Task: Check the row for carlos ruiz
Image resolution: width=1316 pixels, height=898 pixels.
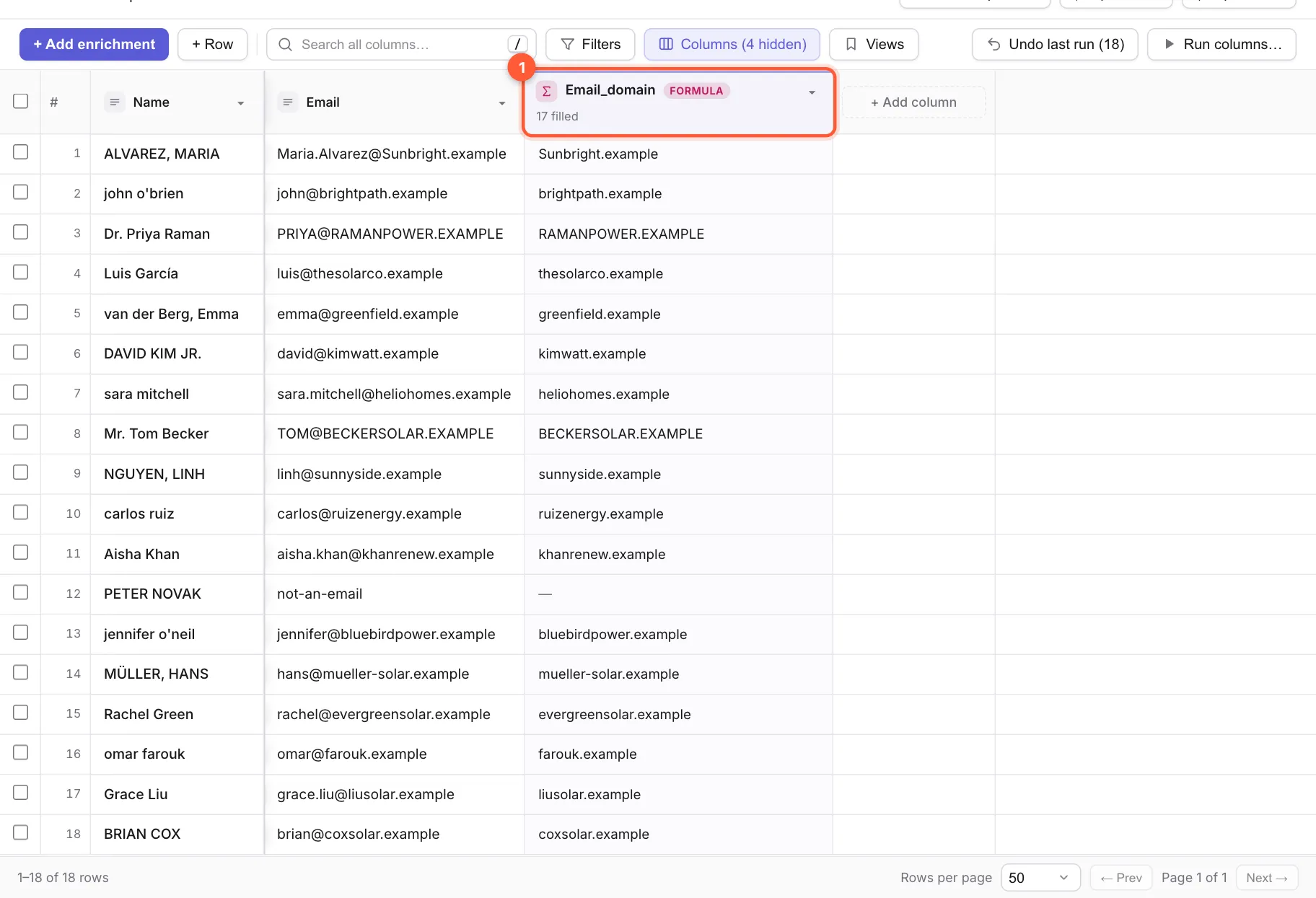Action: 21,512
